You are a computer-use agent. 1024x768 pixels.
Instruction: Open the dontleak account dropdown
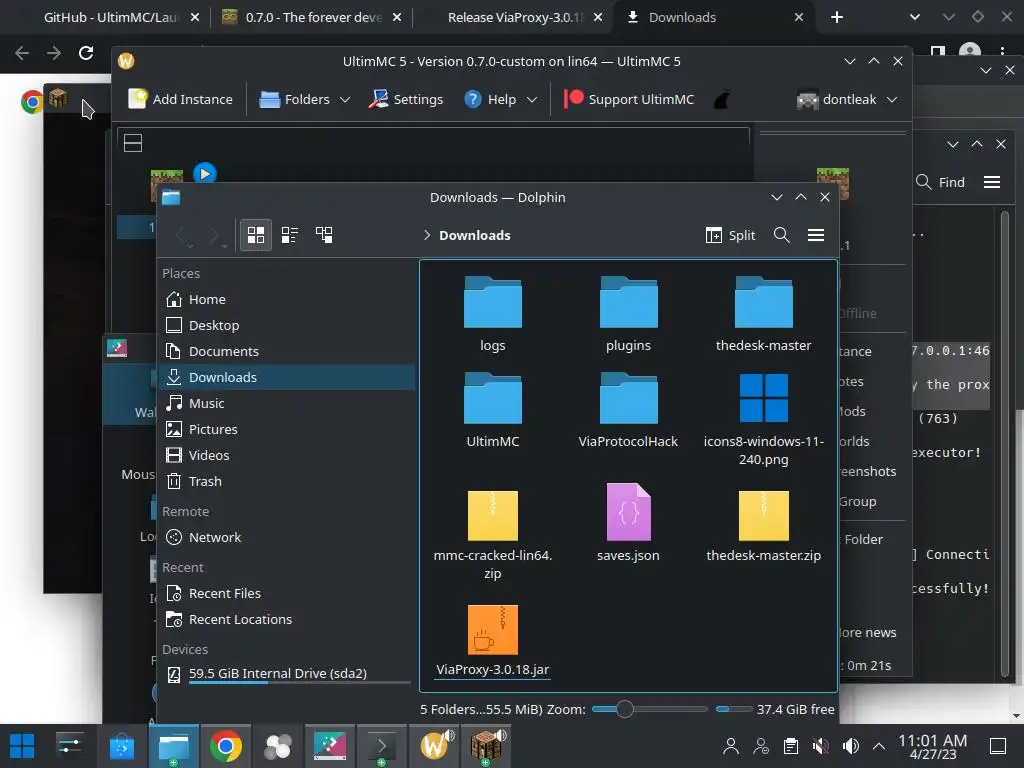click(847, 99)
